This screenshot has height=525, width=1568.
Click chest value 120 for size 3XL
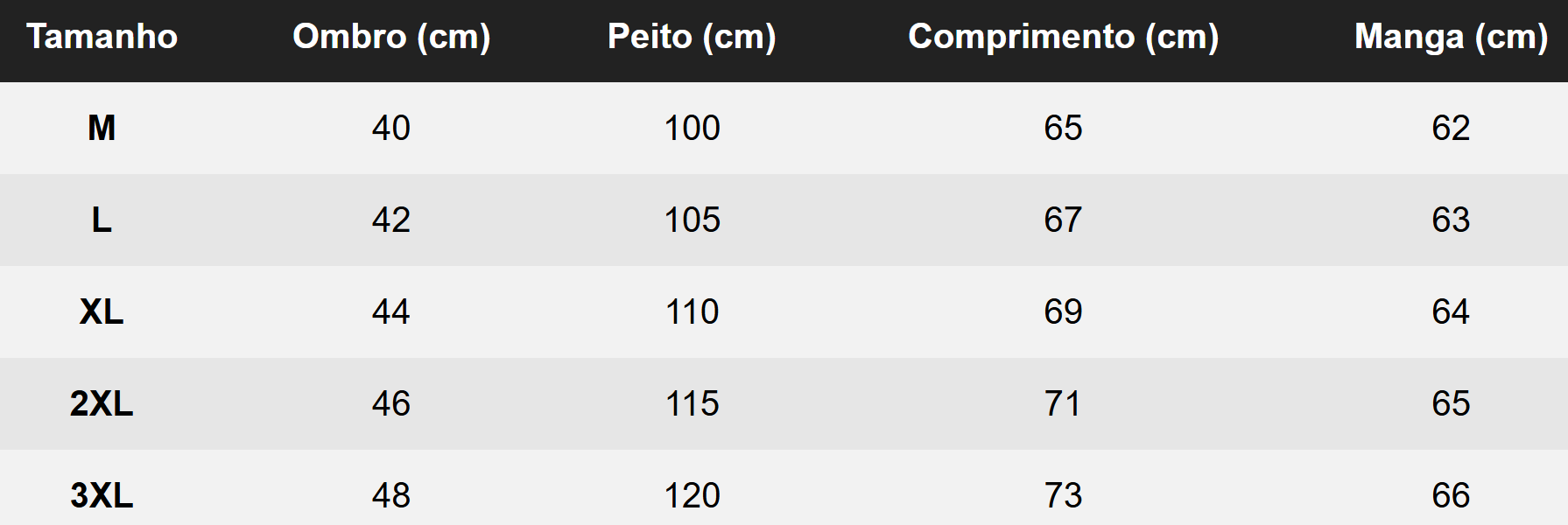[x=692, y=496]
